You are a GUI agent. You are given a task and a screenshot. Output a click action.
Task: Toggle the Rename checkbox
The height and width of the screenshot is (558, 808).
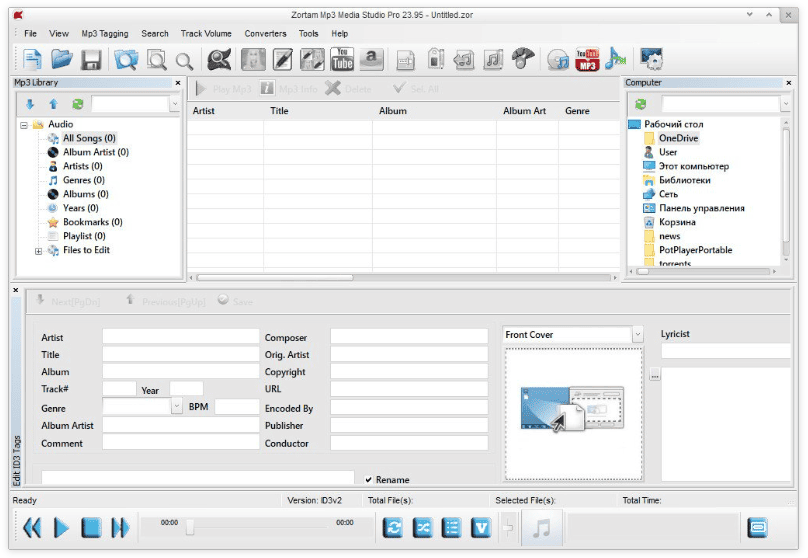368,480
